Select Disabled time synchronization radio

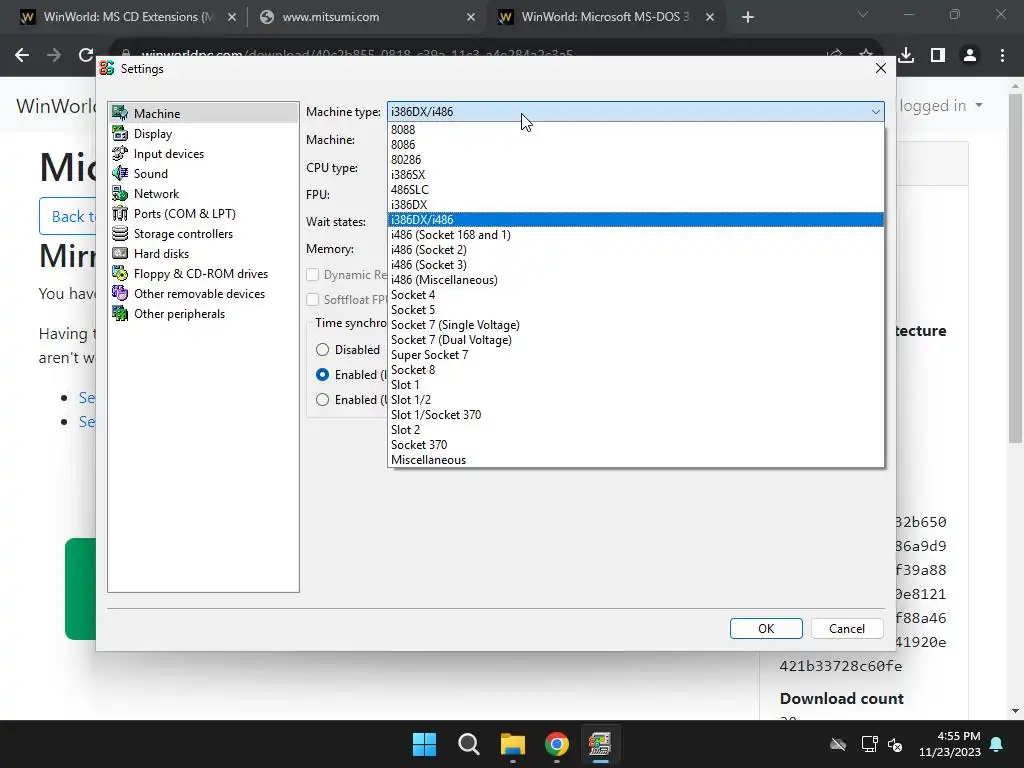[x=322, y=349]
